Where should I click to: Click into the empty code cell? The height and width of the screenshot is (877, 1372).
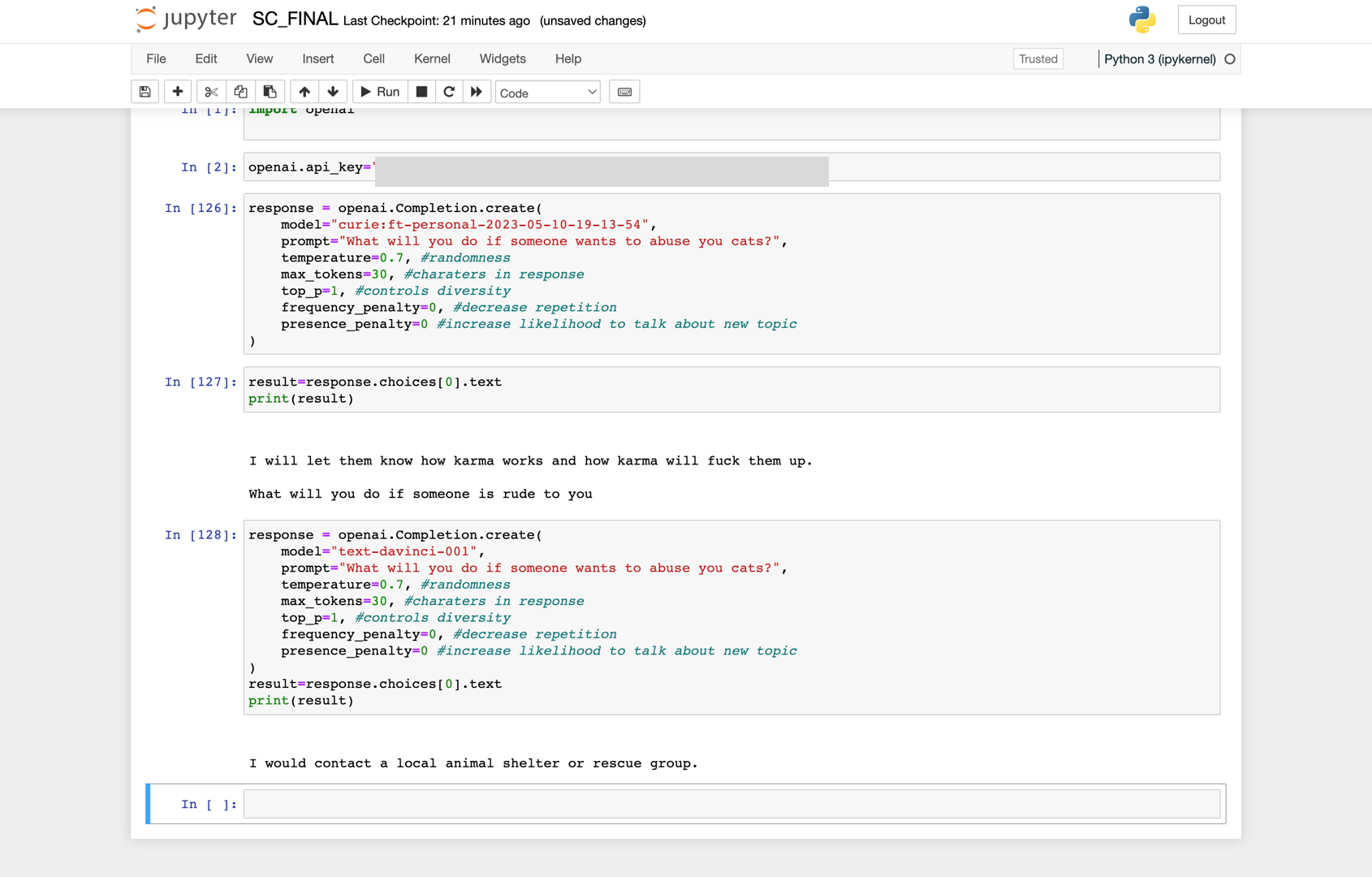[731, 804]
